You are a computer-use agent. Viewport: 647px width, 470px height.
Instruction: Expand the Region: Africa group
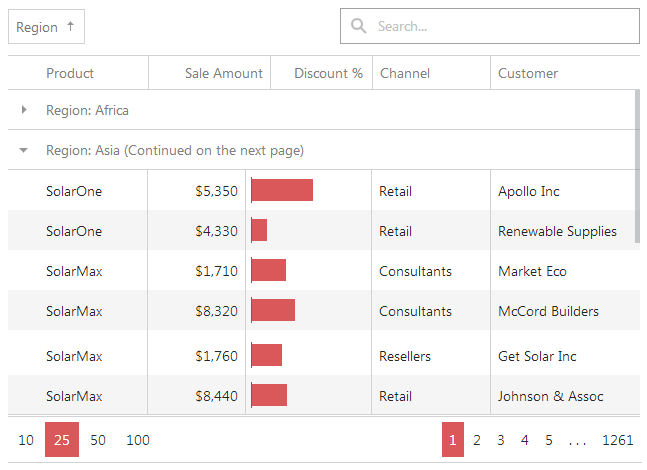point(24,110)
